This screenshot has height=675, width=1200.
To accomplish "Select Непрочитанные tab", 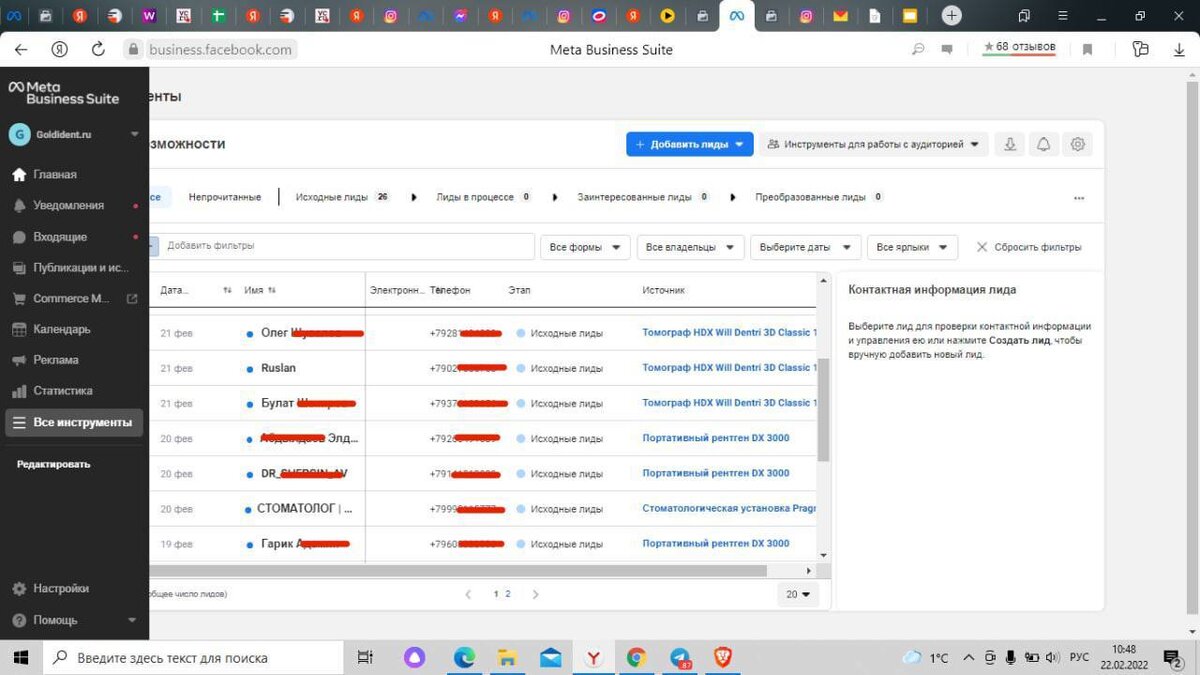I will coord(225,197).
